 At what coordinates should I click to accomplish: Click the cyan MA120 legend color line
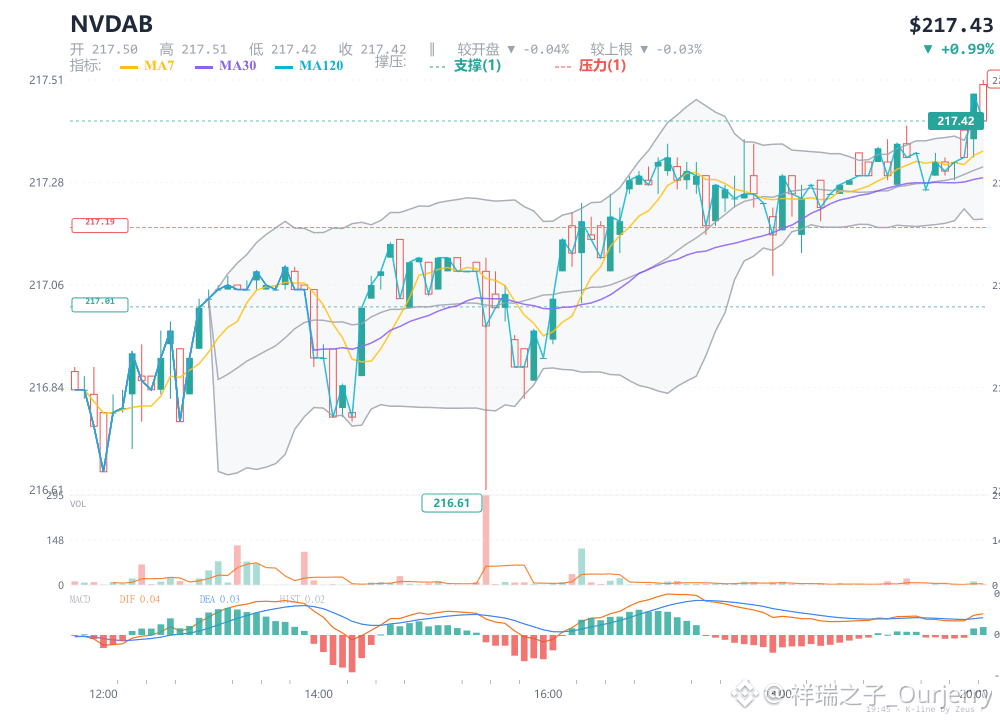(284, 67)
